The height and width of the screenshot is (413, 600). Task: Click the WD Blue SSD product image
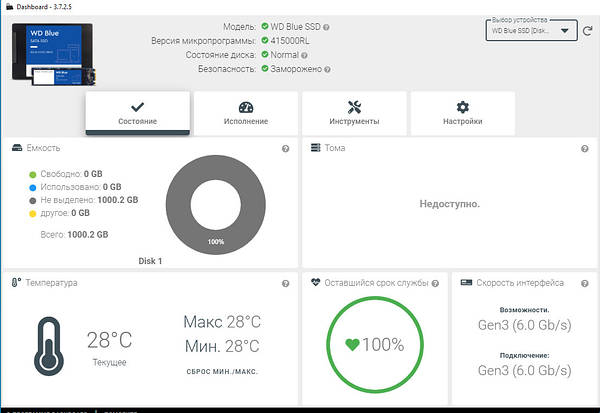coord(54,54)
